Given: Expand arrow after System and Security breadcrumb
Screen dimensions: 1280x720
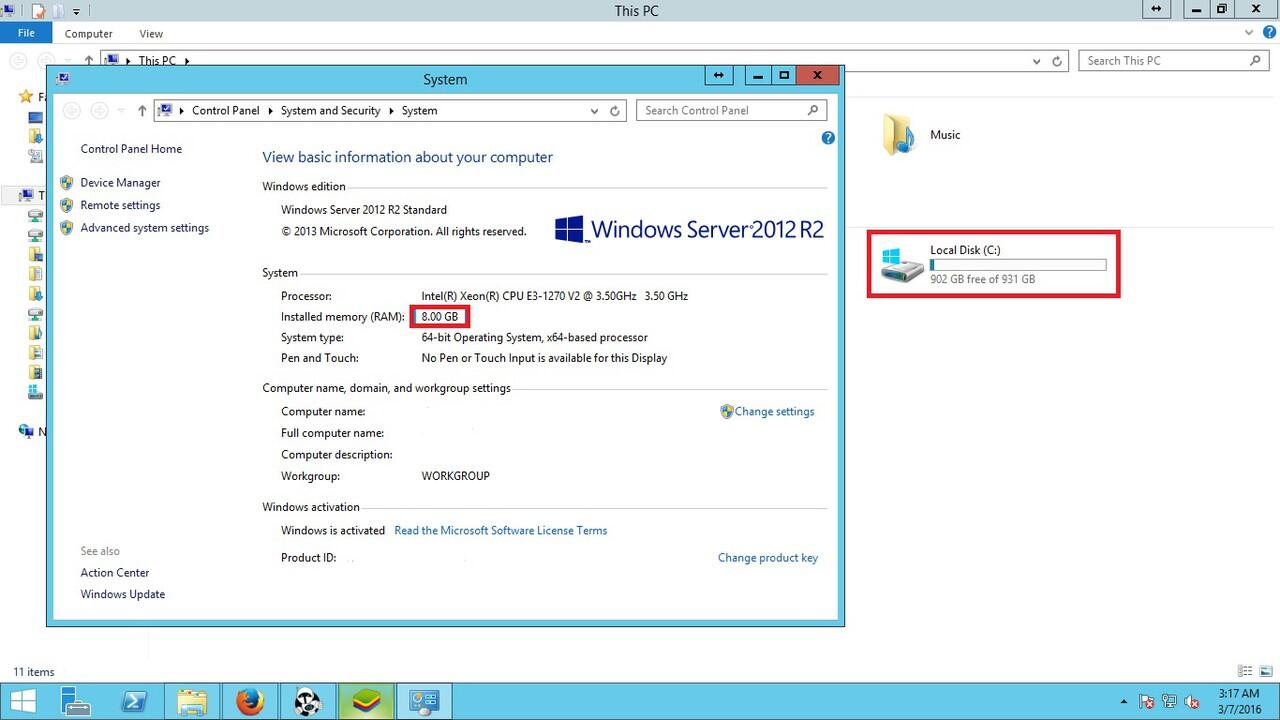Looking at the screenshot, I should pos(391,111).
